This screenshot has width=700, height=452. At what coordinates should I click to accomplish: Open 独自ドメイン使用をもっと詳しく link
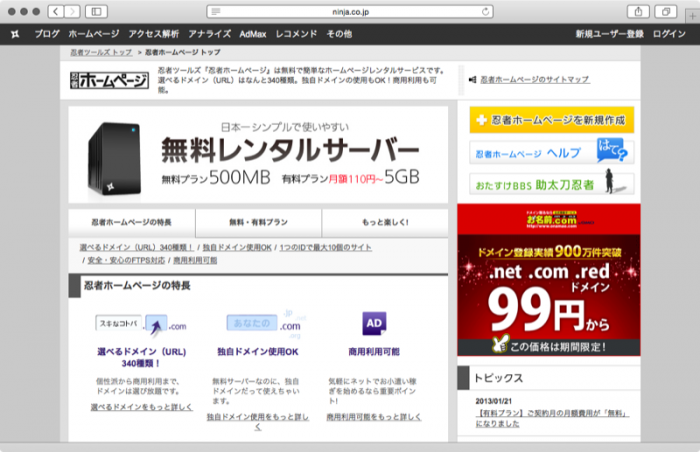(258, 422)
